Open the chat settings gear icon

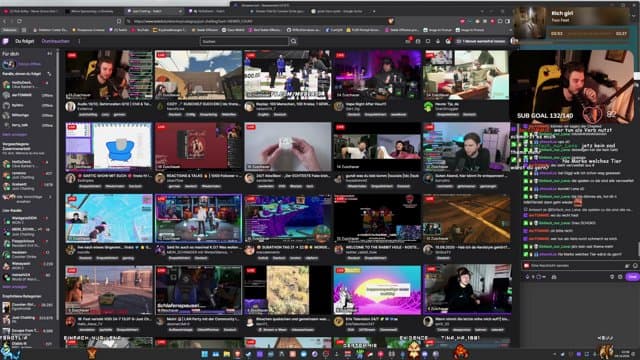tap(620, 276)
